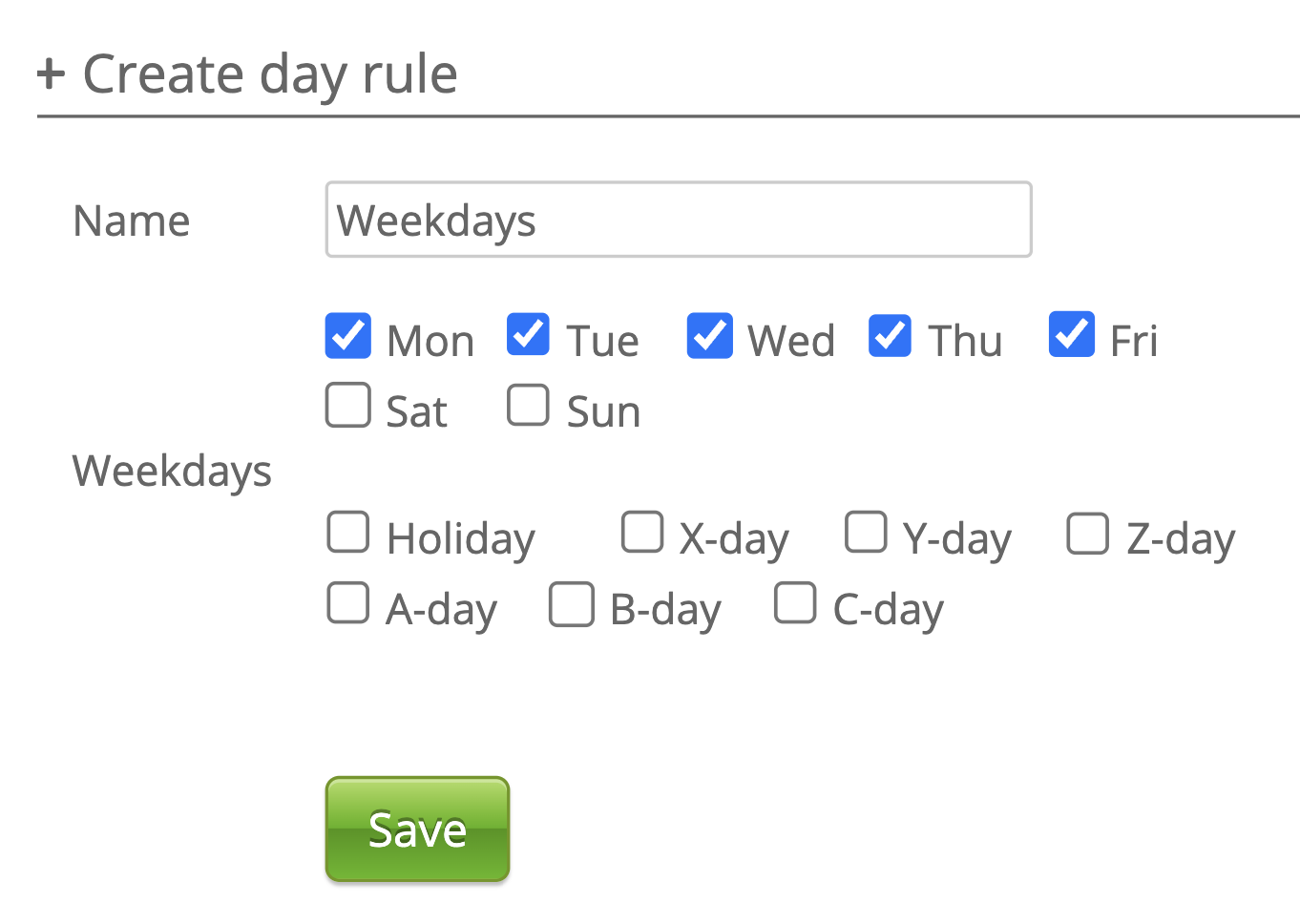This screenshot has width=1300, height=924.
Task: Click the Create day rule heading
Action: point(270,74)
